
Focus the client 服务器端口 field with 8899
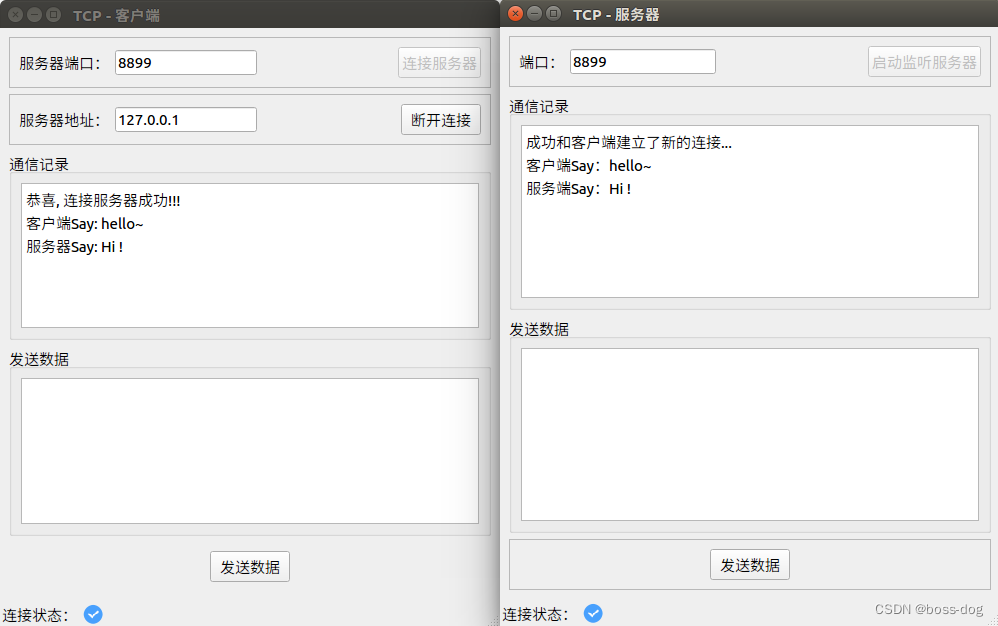point(186,63)
